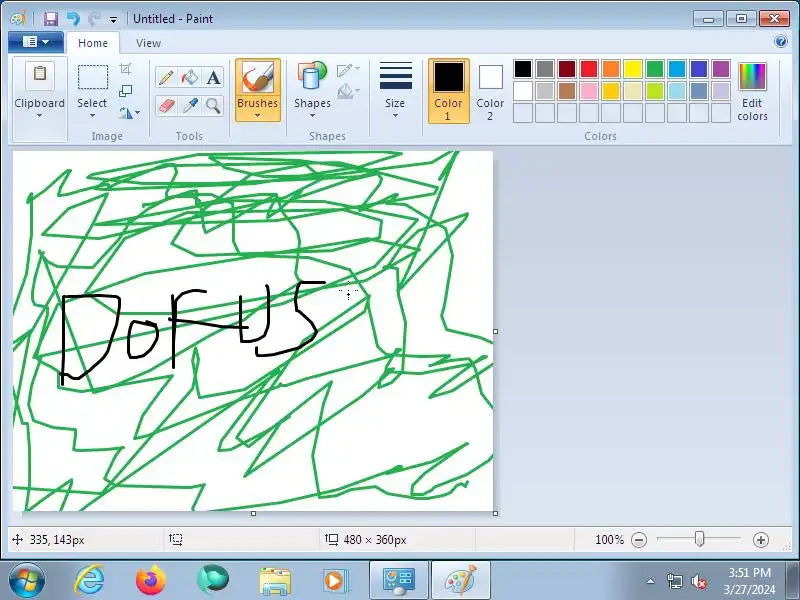
Task: Expand the Select dropdown arrow
Action: [92, 116]
